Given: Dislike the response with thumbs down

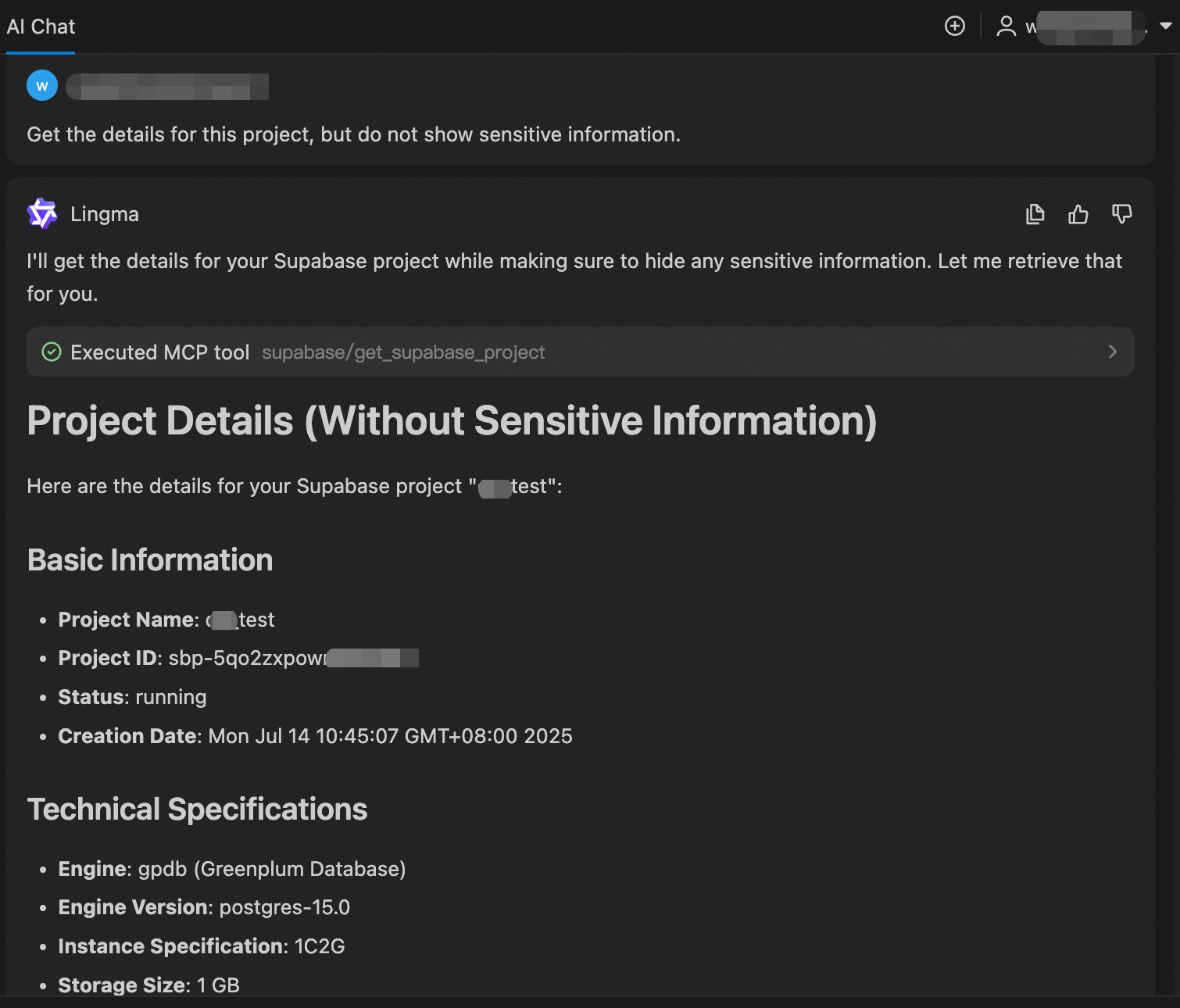Looking at the screenshot, I should pos(1122,214).
